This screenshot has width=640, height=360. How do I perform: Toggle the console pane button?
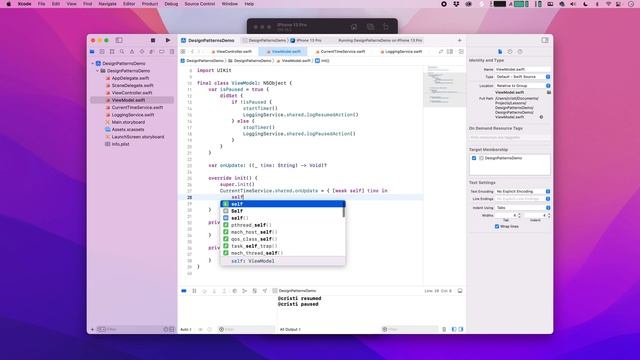[x=461, y=329]
